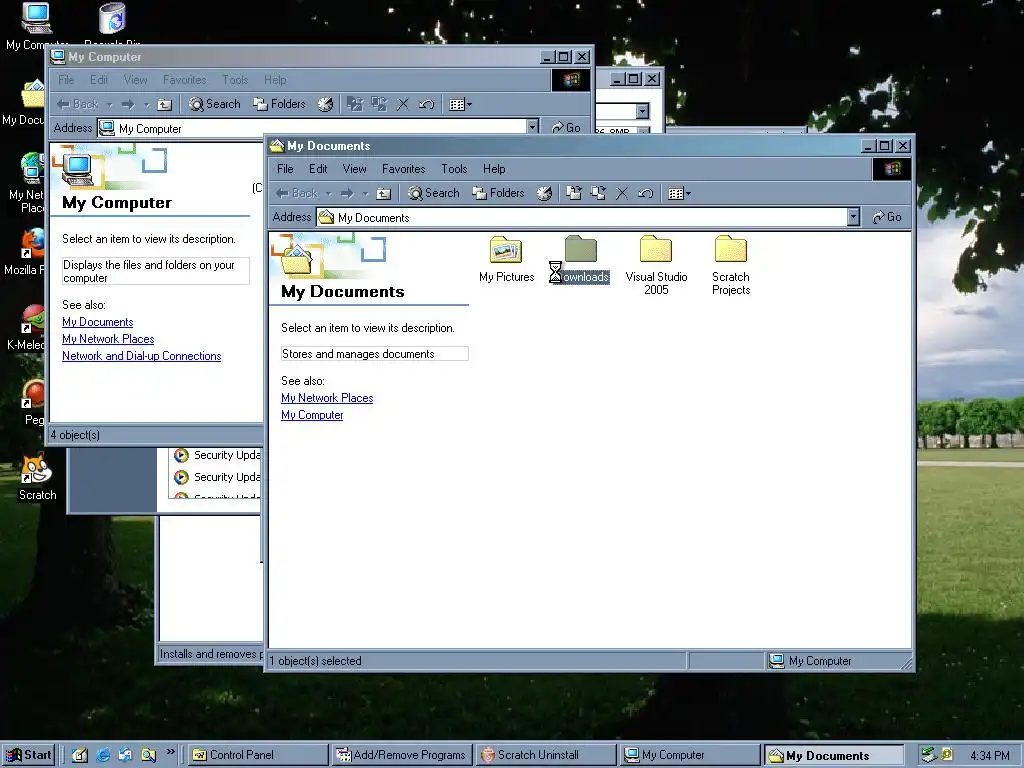
Task: Click clock showing 4:34 PM
Action: 989,756
